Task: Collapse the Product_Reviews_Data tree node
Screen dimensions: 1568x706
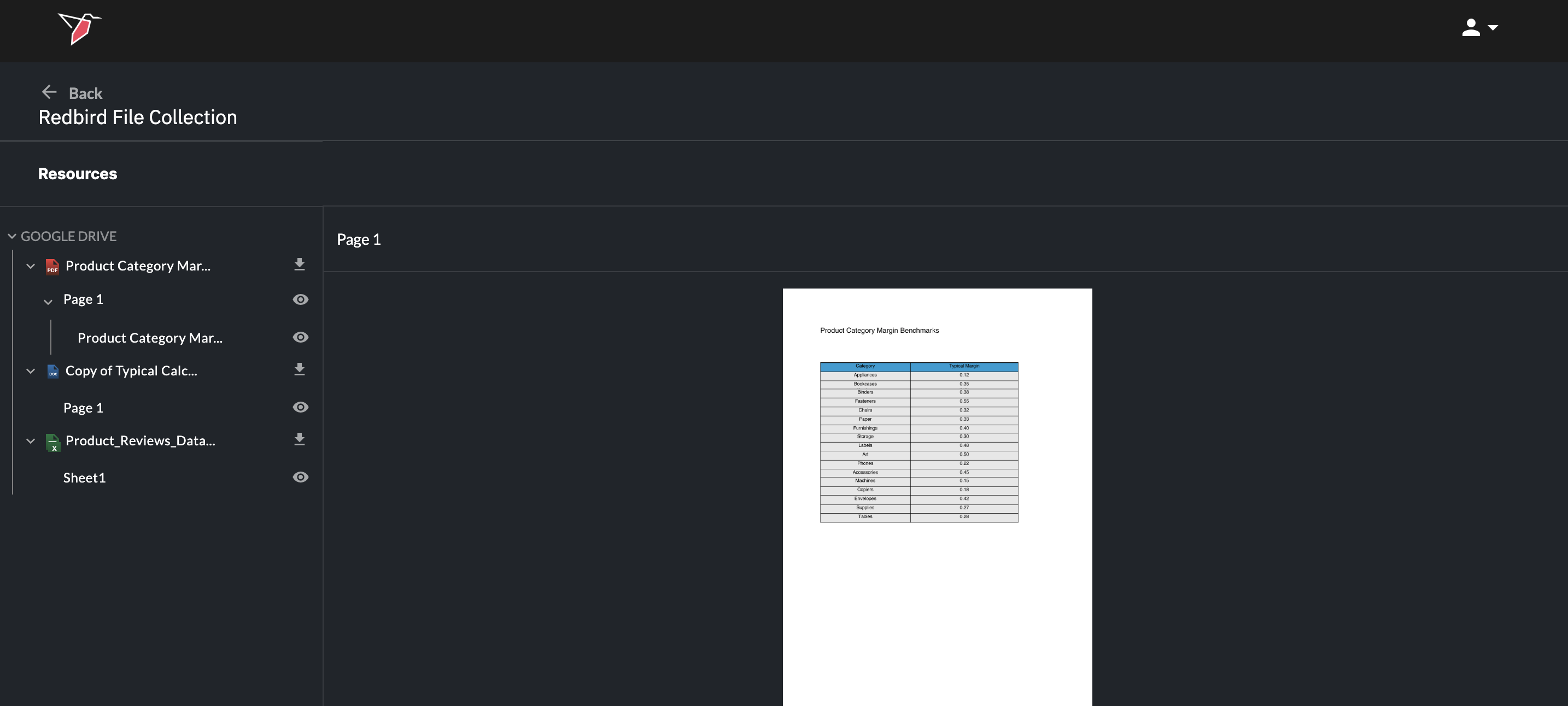Action: click(x=31, y=440)
